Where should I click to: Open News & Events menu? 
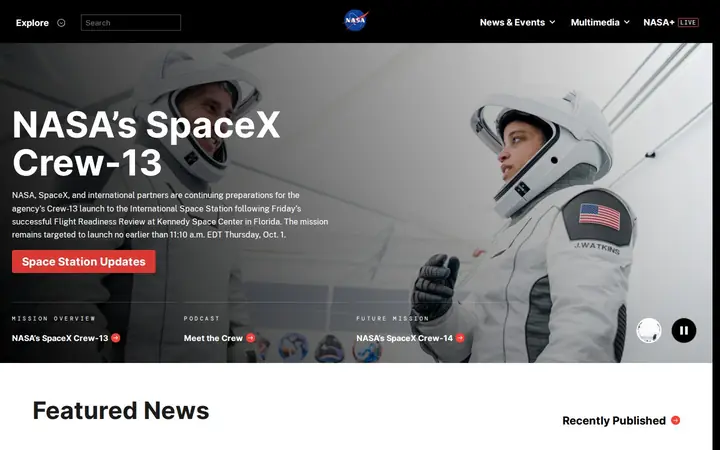[x=512, y=22]
